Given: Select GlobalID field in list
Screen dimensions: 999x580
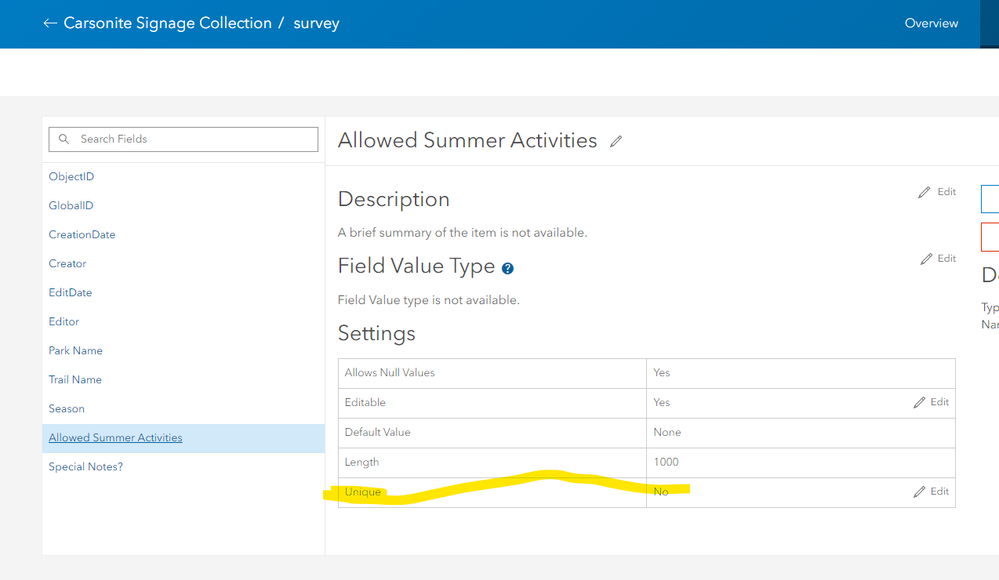Looking at the screenshot, I should point(71,206).
